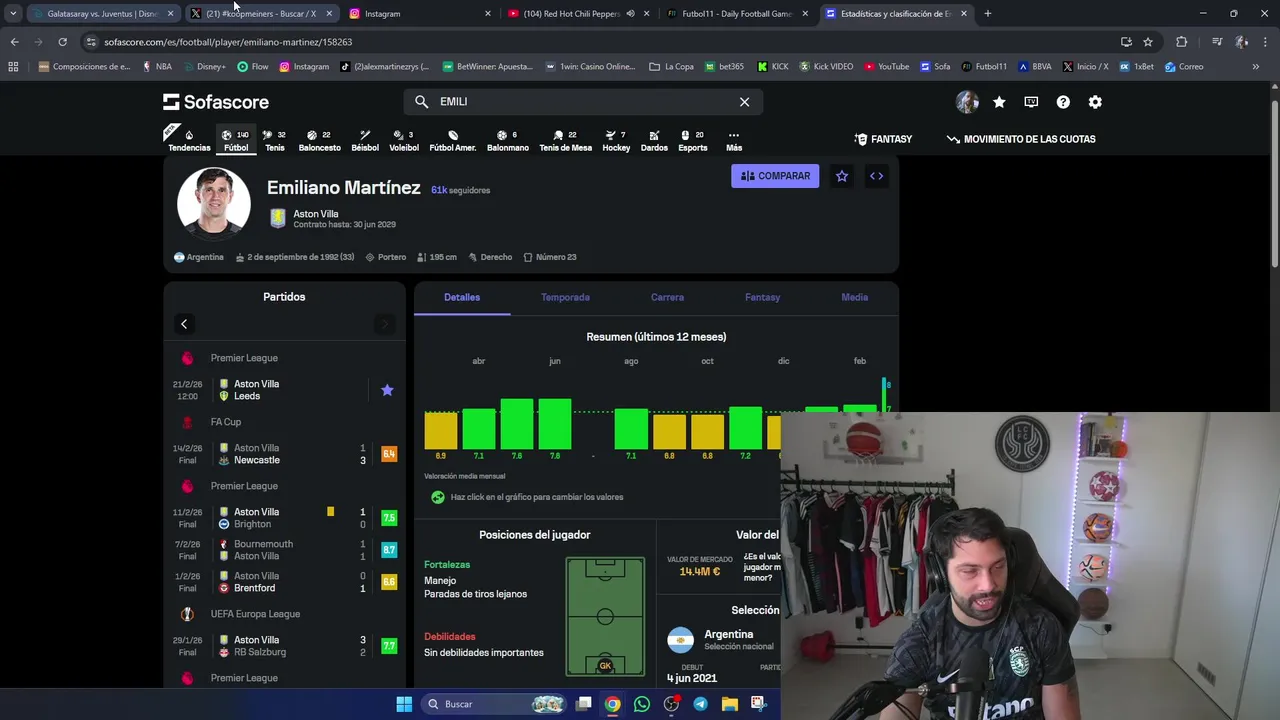Select Fútbol sport category
The width and height of the screenshot is (1280, 720).
click(236, 140)
